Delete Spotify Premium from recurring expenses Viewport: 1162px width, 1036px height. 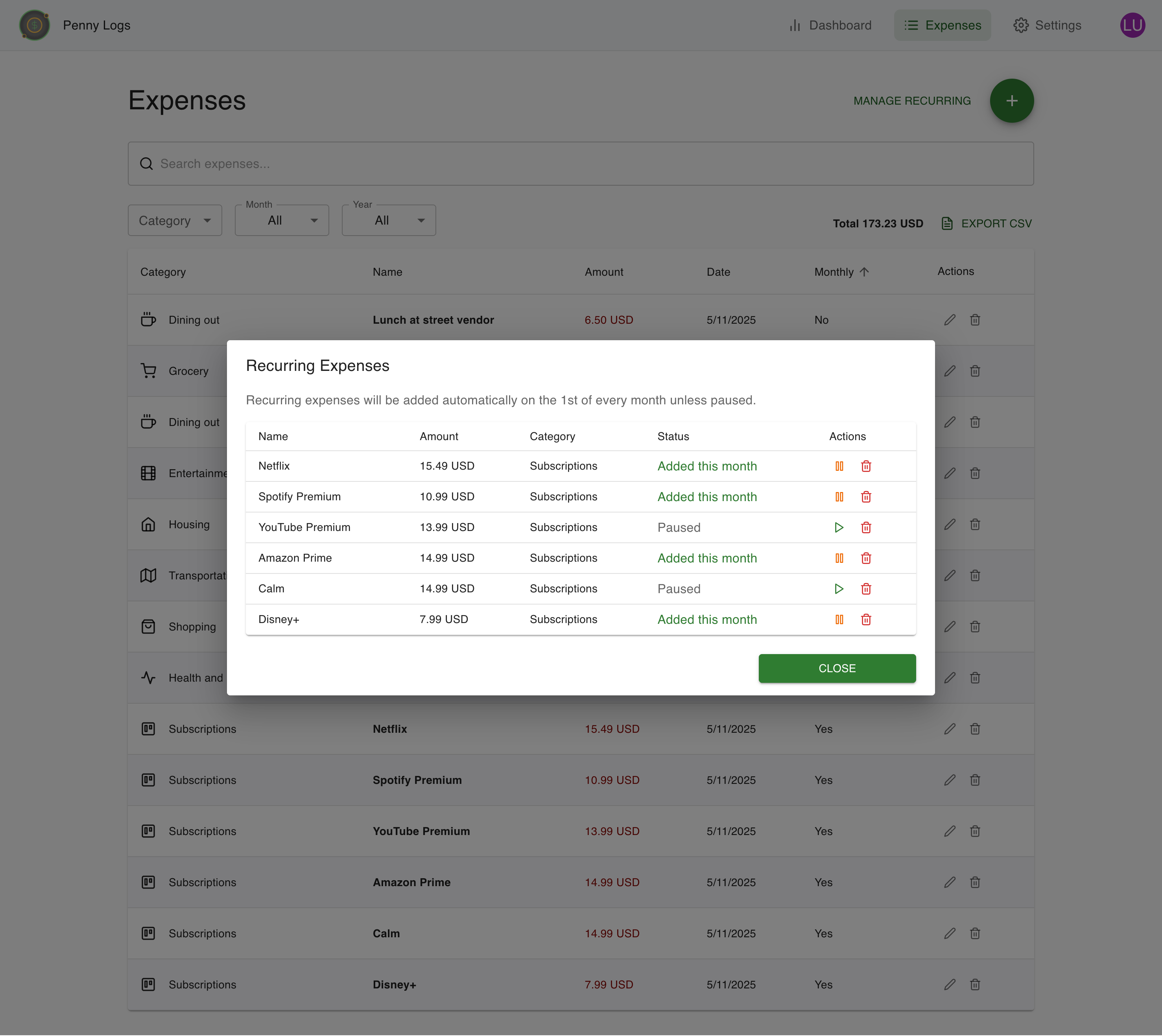coord(866,497)
